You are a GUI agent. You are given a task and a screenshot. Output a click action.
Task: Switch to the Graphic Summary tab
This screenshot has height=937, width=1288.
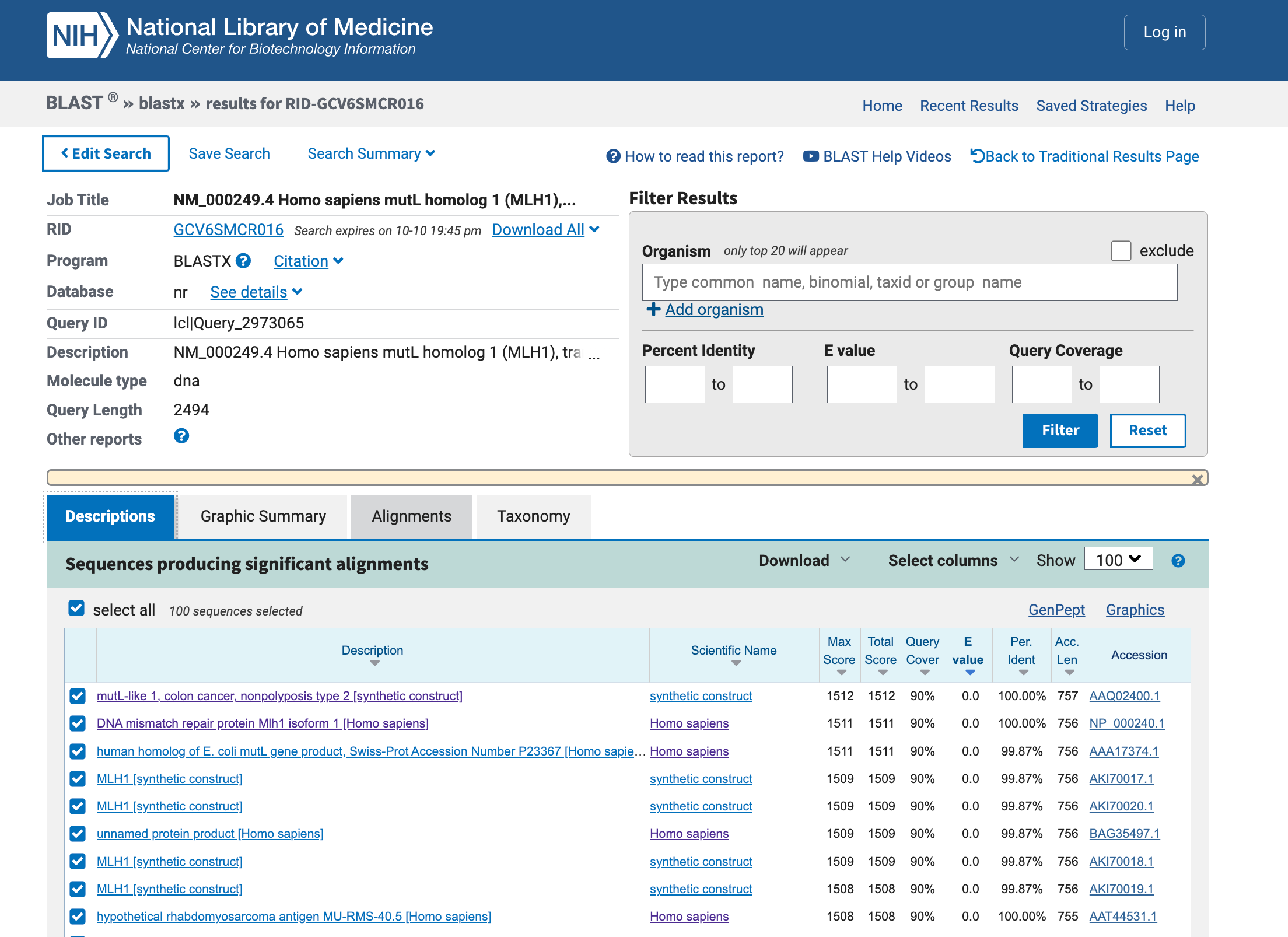click(x=263, y=516)
